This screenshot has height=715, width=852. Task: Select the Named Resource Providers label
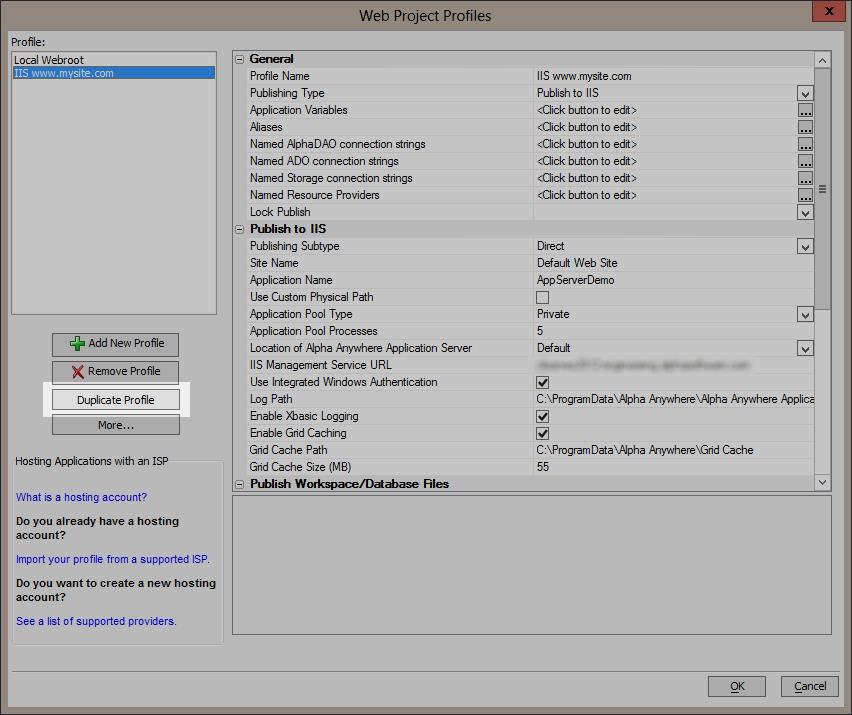[315, 195]
